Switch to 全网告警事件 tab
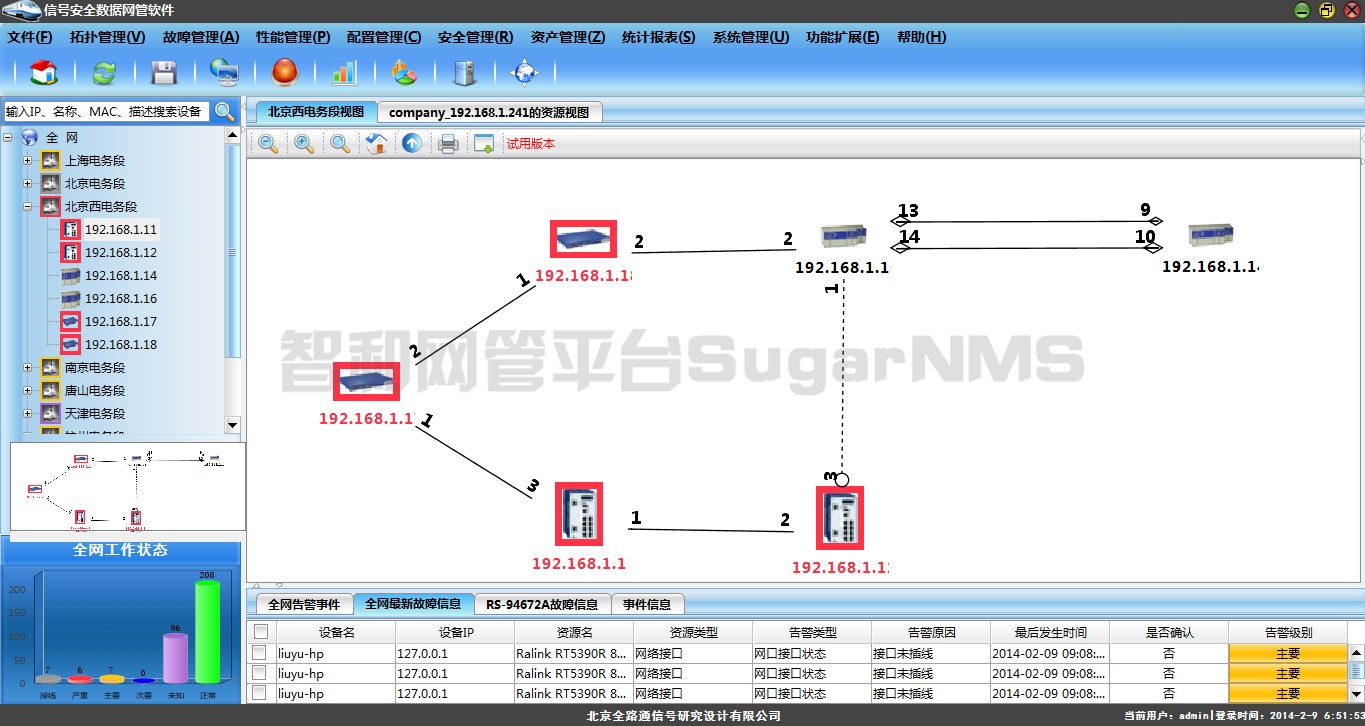The image size is (1365, 726). coord(304,604)
